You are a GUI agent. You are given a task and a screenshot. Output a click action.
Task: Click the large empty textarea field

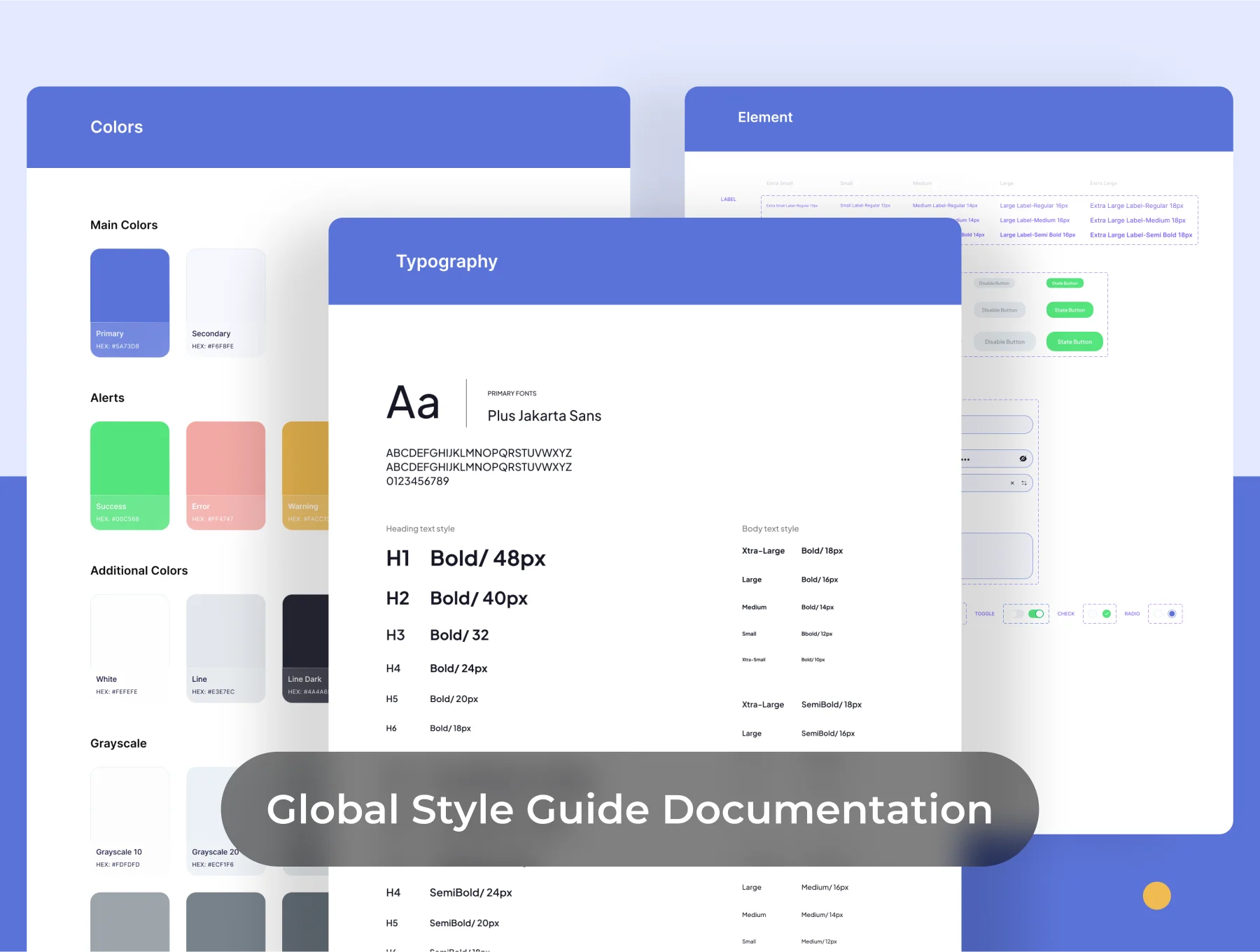997,556
